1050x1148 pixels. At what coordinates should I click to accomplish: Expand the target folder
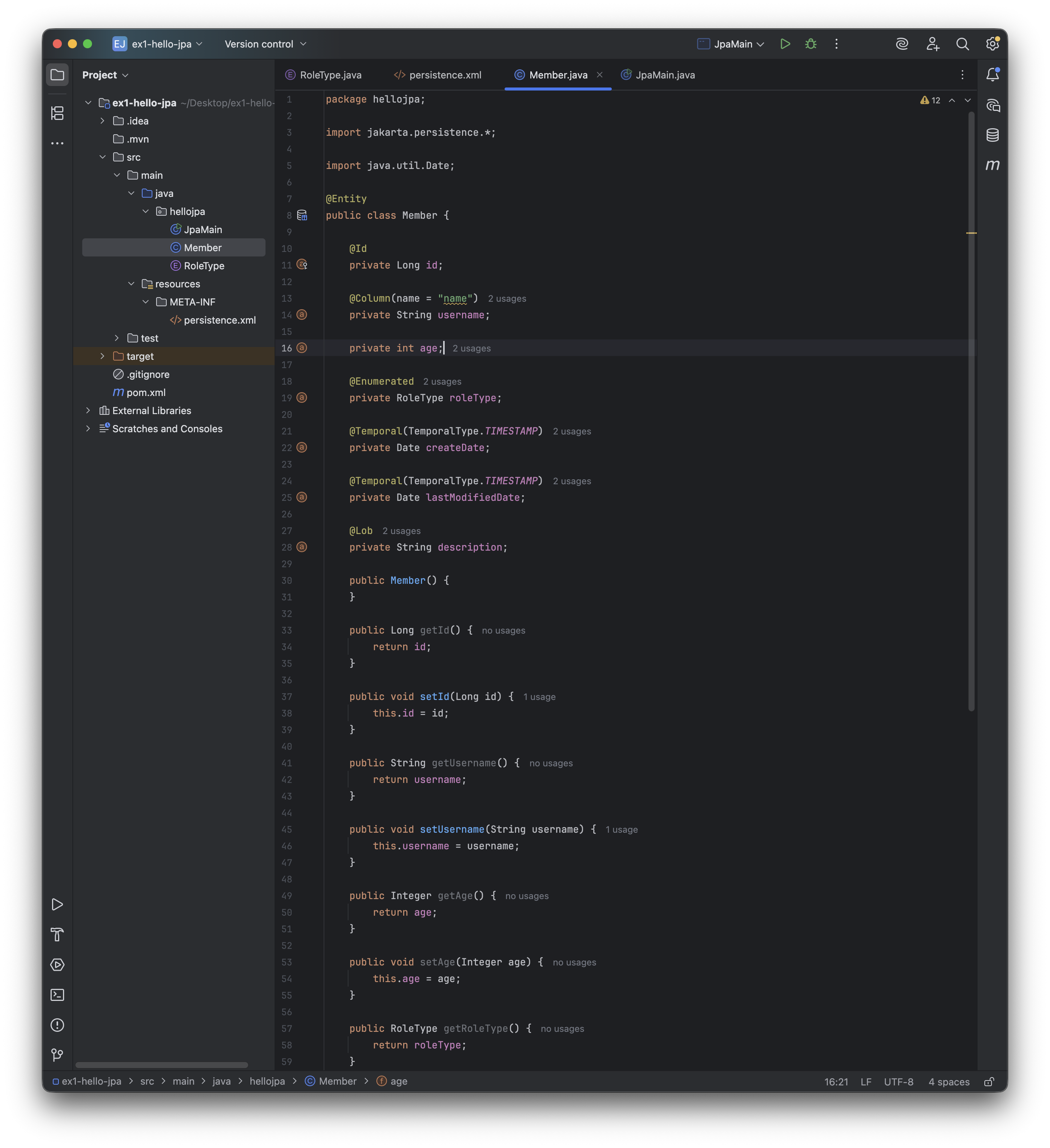[103, 356]
